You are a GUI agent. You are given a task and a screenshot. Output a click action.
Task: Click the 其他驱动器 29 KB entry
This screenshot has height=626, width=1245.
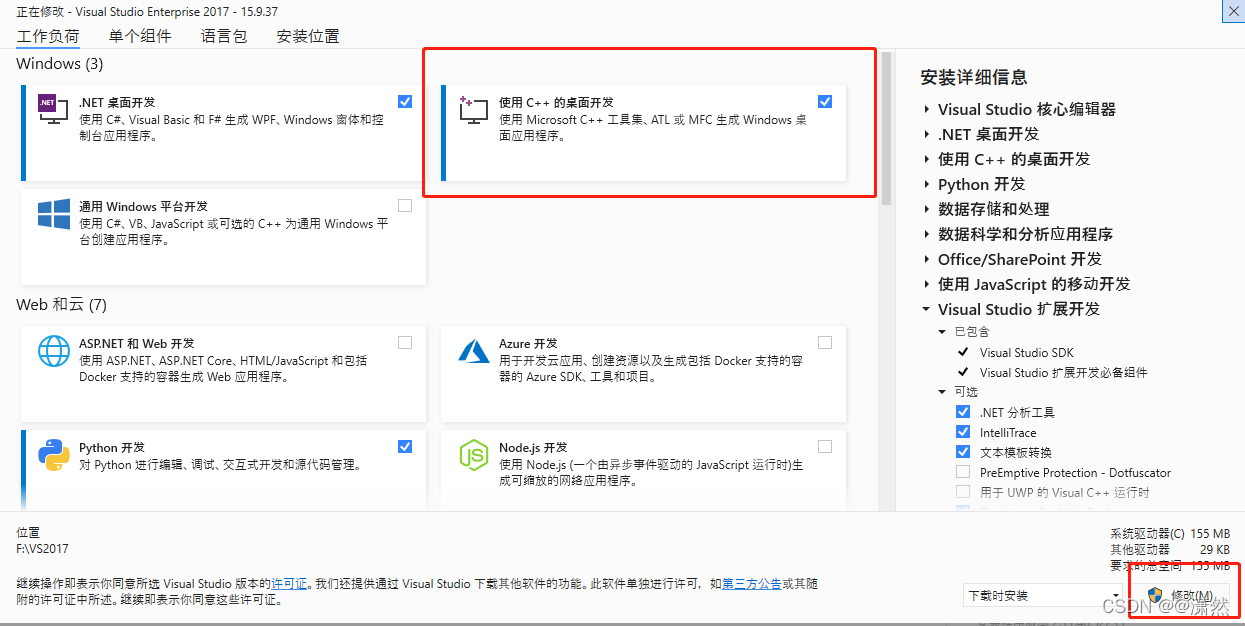click(1170, 550)
